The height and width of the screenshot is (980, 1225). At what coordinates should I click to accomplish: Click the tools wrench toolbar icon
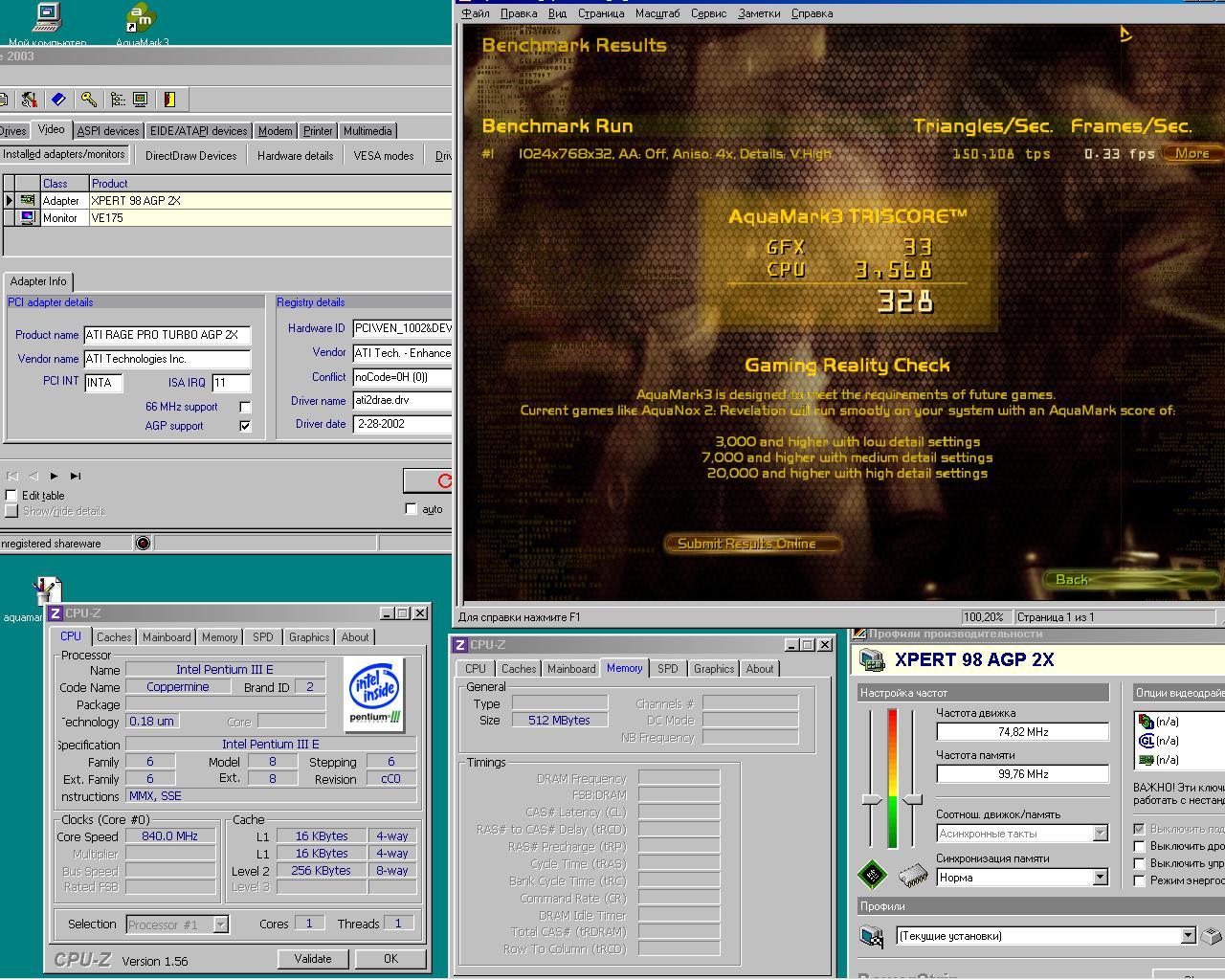[x=29, y=100]
